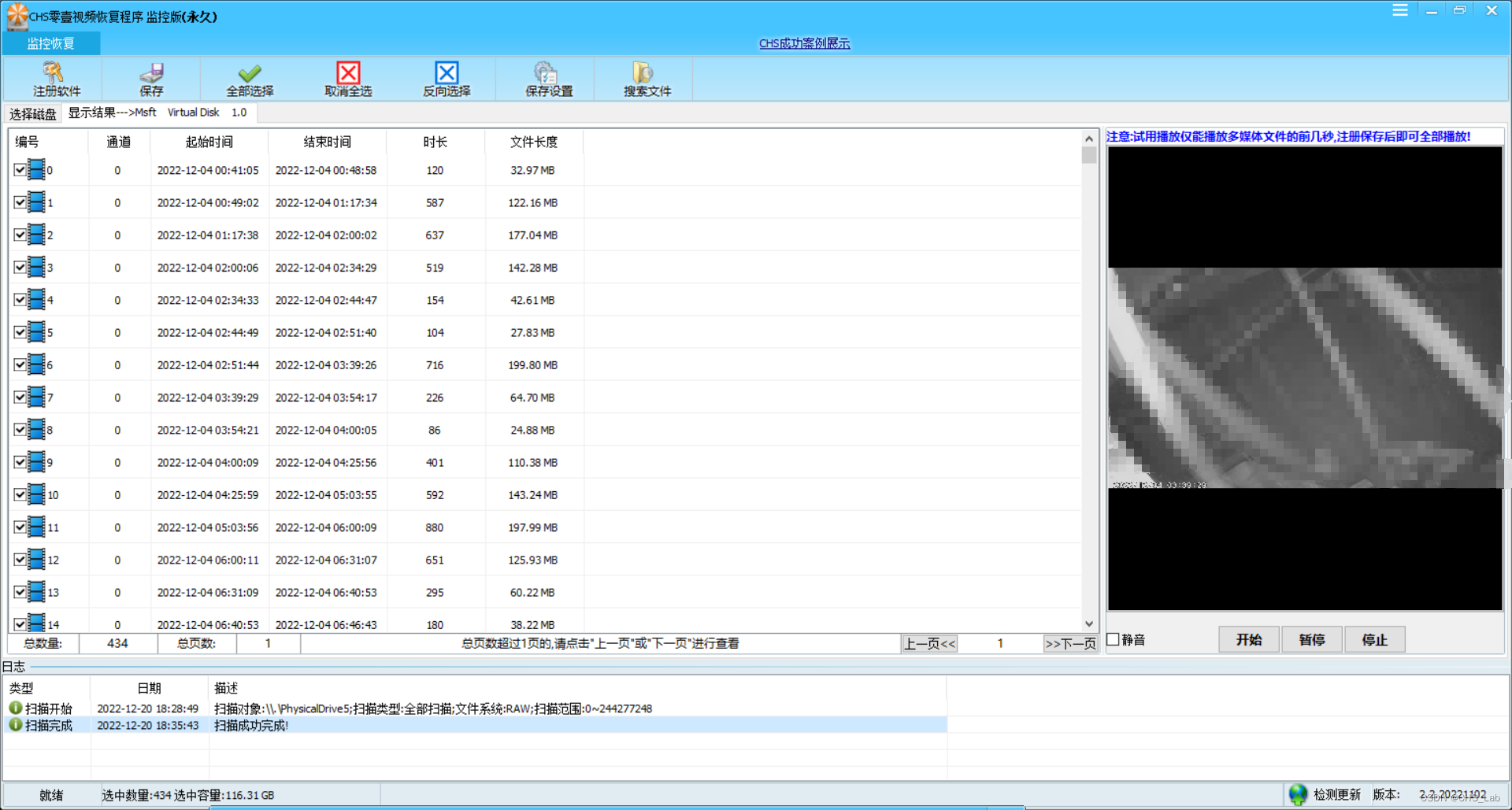The width and height of the screenshot is (1512, 810).
Task: Open the hamburger menu in title bar
Action: (1400, 10)
